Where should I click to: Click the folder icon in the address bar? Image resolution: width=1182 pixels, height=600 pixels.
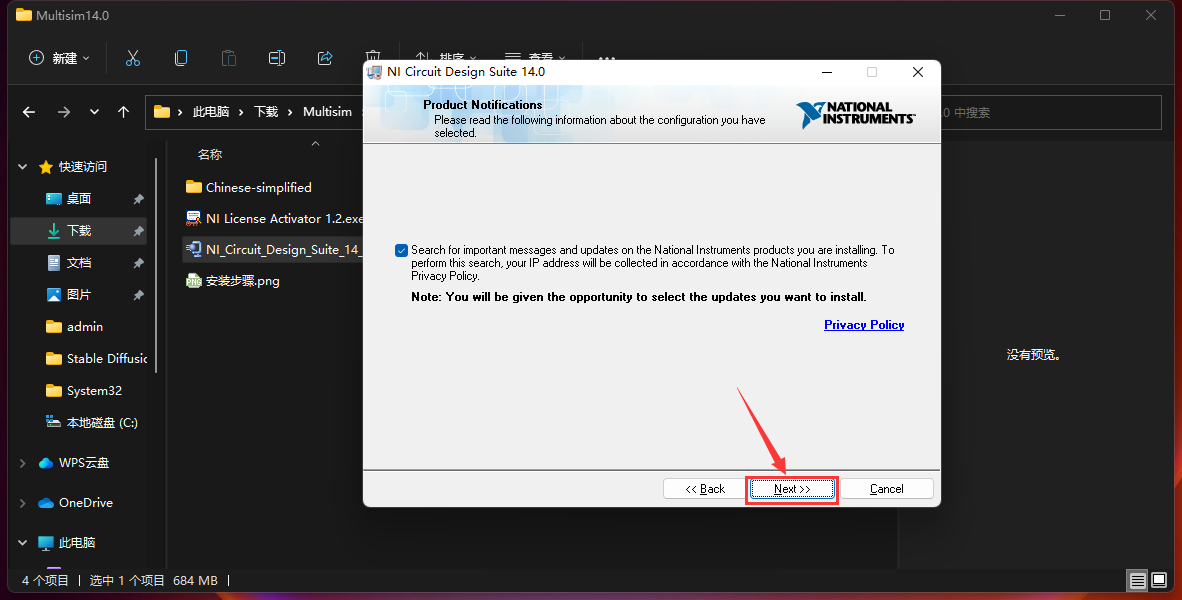pos(161,112)
